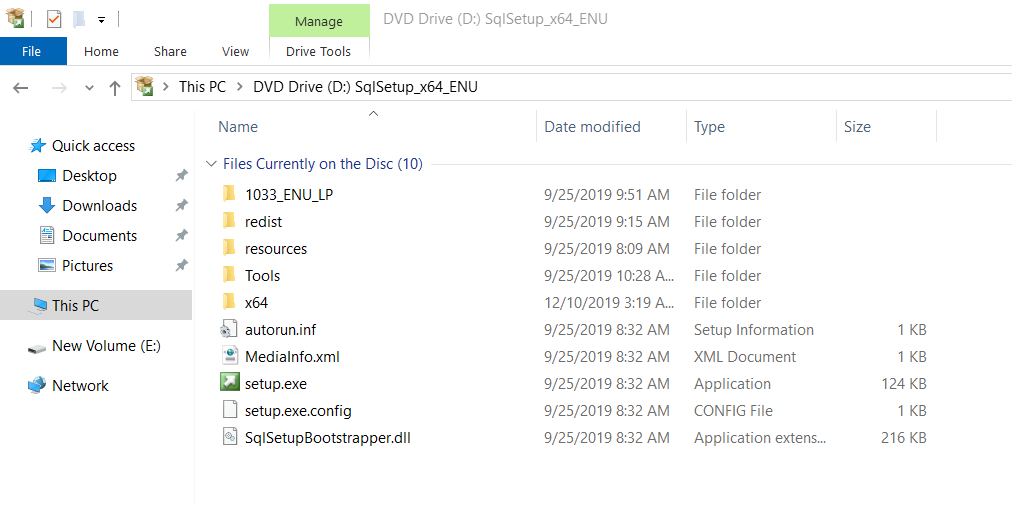Screen dimensions: 1012x505
Task: Switch to the Home ribbon tab
Action: (x=101, y=51)
